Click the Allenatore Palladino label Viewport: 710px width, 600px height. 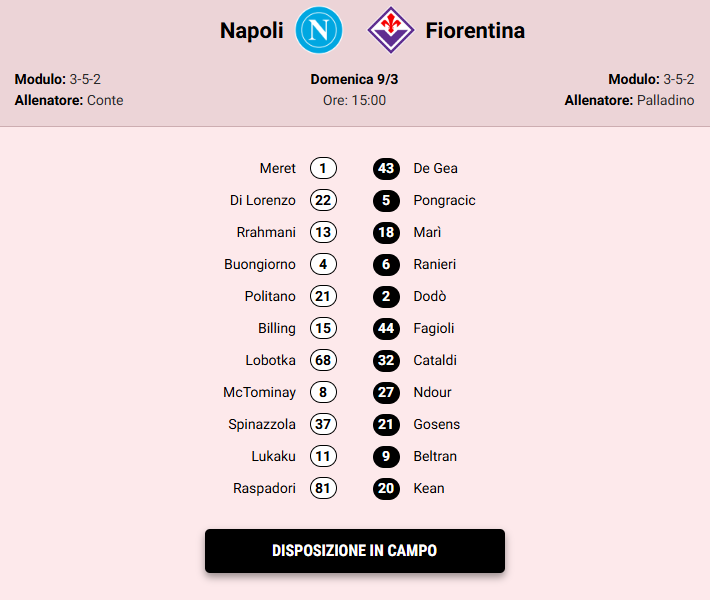coord(629,100)
